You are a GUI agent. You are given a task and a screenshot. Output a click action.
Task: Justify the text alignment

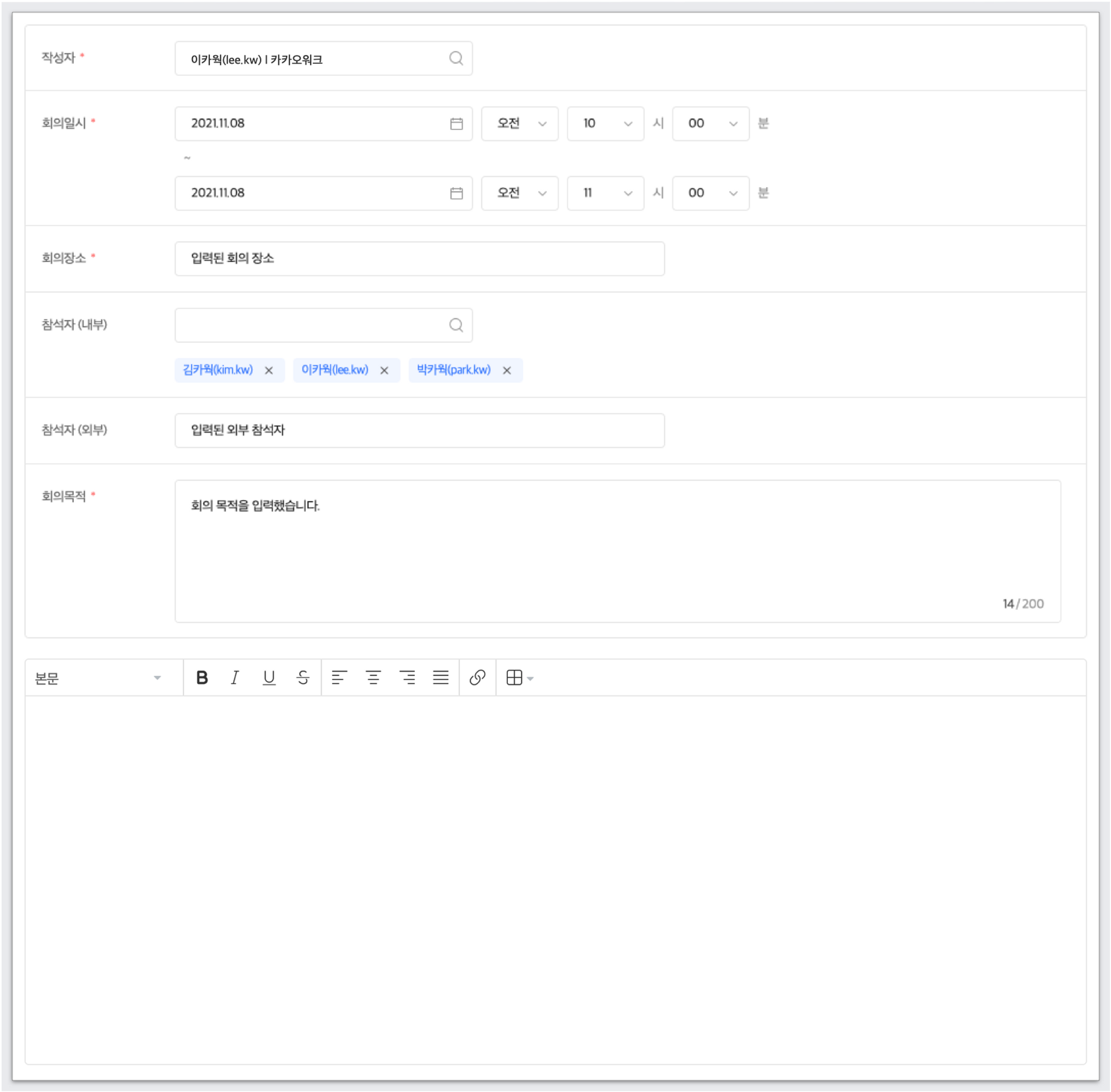coord(441,678)
